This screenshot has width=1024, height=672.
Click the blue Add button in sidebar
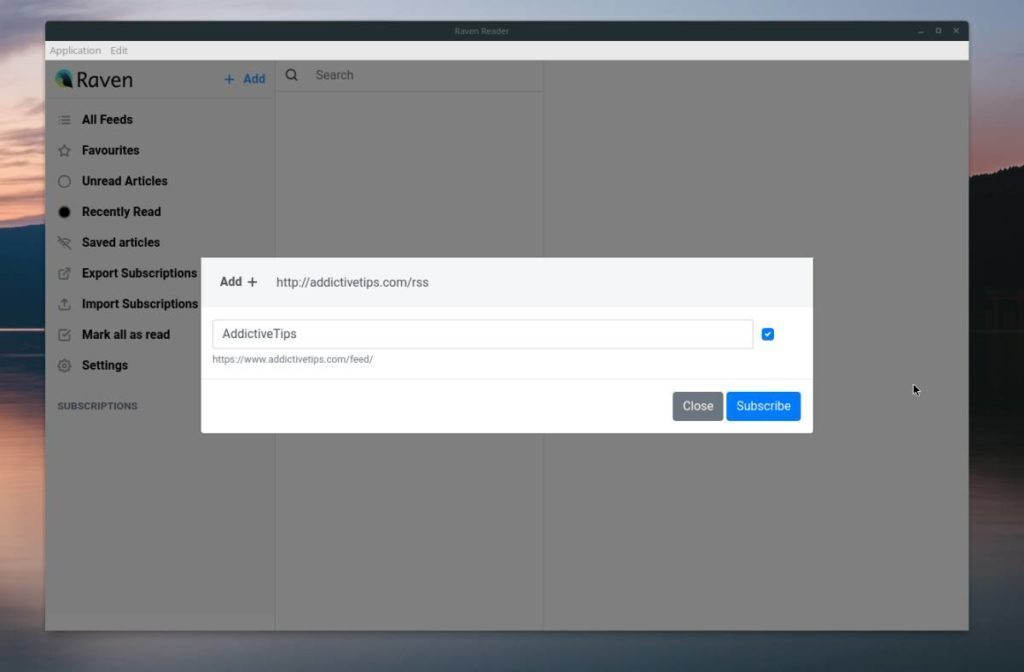(x=245, y=79)
